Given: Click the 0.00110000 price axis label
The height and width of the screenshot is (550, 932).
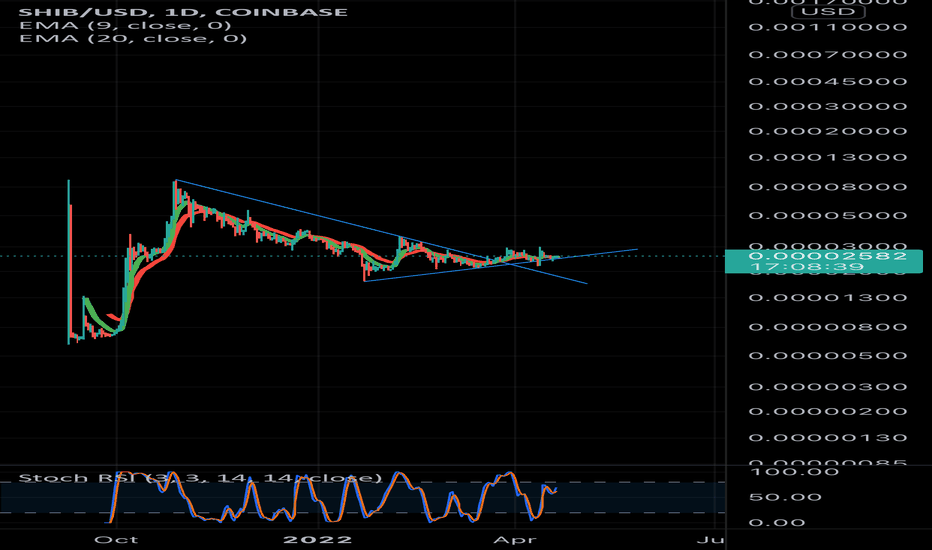Looking at the screenshot, I should [x=827, y=27].
